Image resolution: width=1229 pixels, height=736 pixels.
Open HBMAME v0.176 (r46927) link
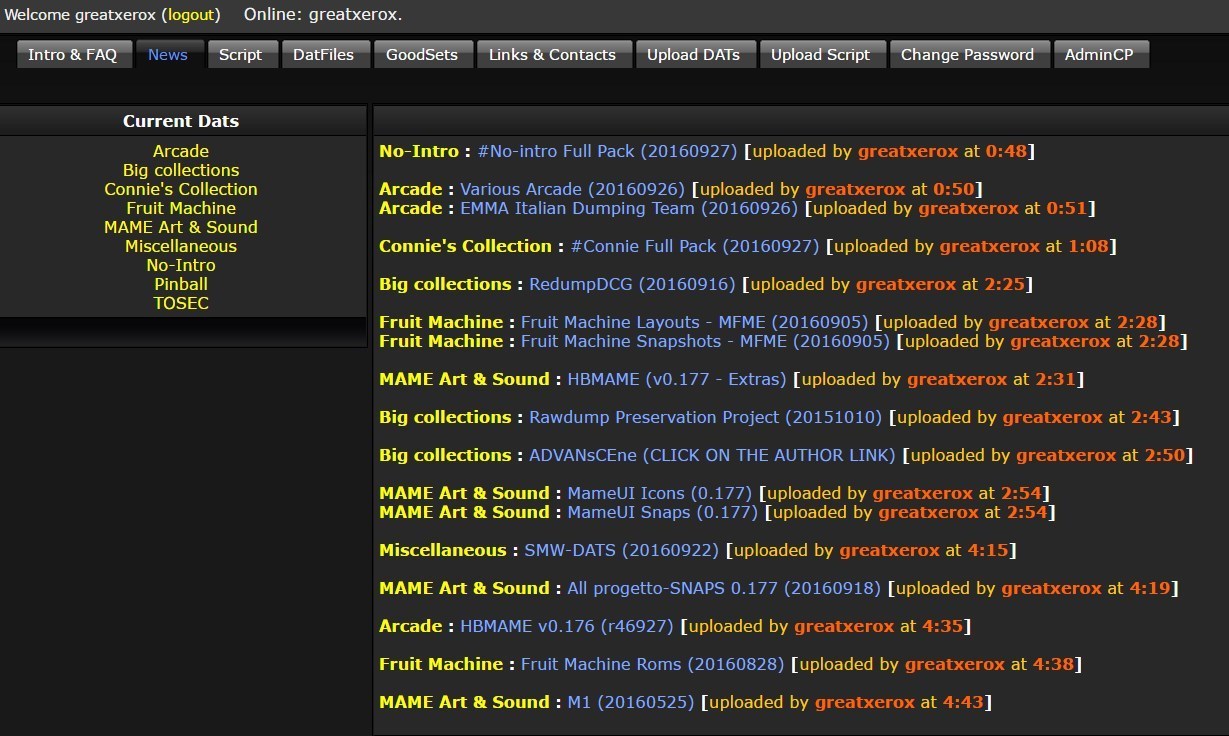pos(566,626)
